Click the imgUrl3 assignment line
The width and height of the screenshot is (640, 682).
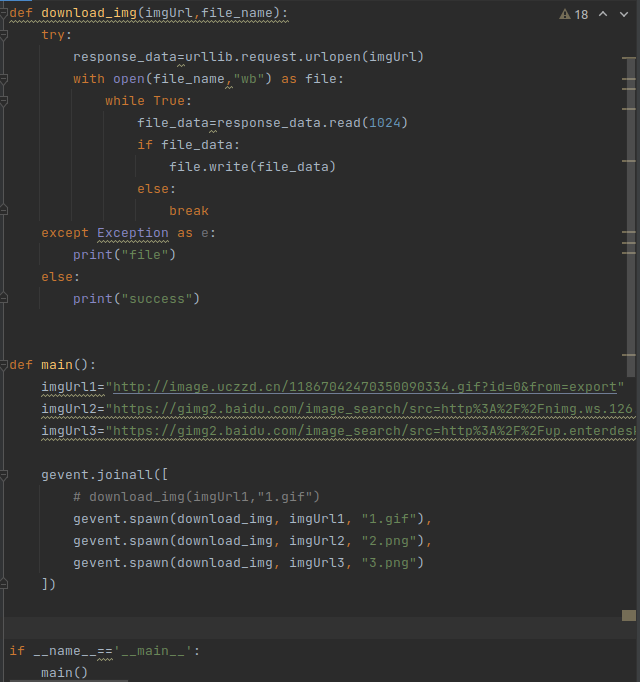coord(338,431)
